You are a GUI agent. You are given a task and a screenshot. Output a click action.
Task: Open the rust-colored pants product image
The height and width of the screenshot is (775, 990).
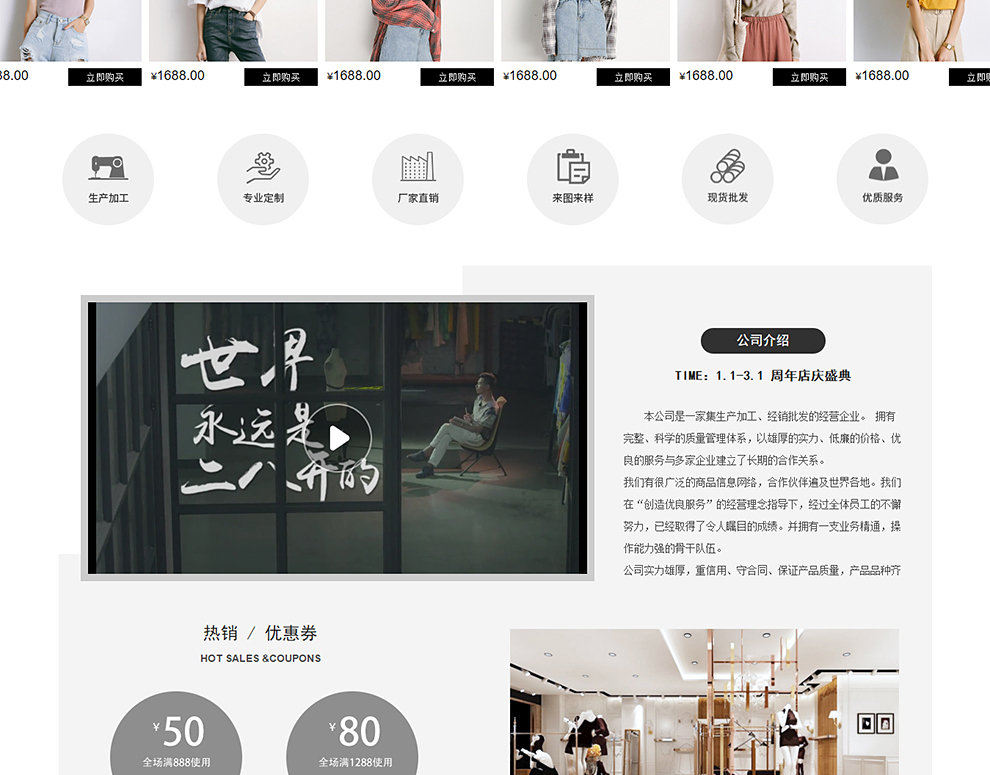click(x=761, y=30)
